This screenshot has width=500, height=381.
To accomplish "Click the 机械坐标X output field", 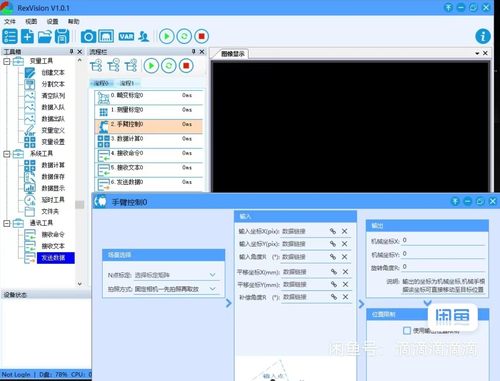I will [443, 240].
